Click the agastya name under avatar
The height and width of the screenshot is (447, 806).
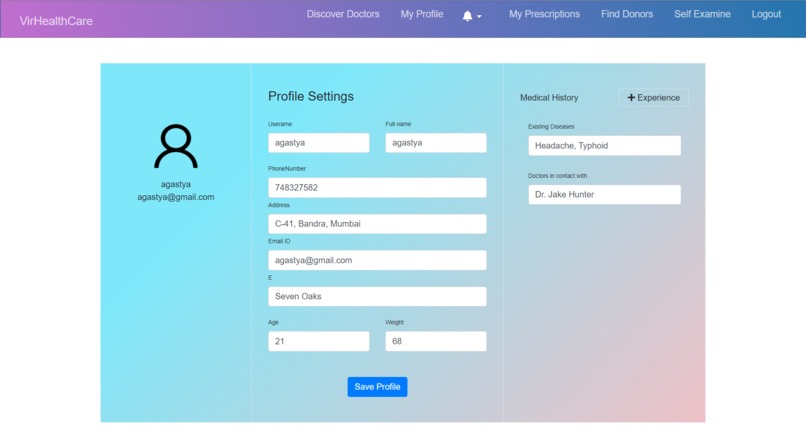pos(176,184)
